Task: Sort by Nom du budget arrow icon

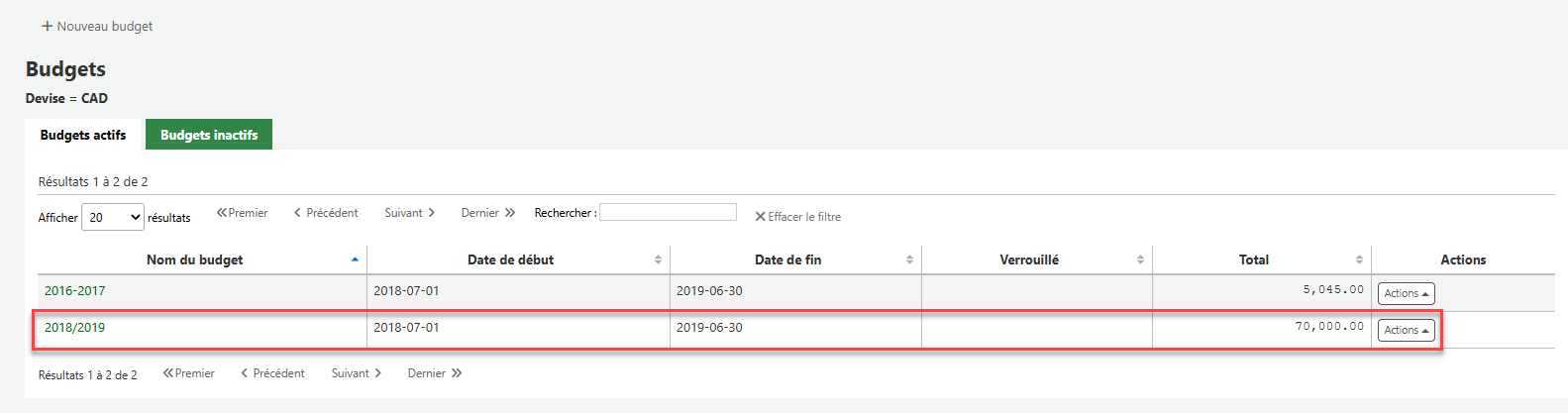Action: point(355,259)
